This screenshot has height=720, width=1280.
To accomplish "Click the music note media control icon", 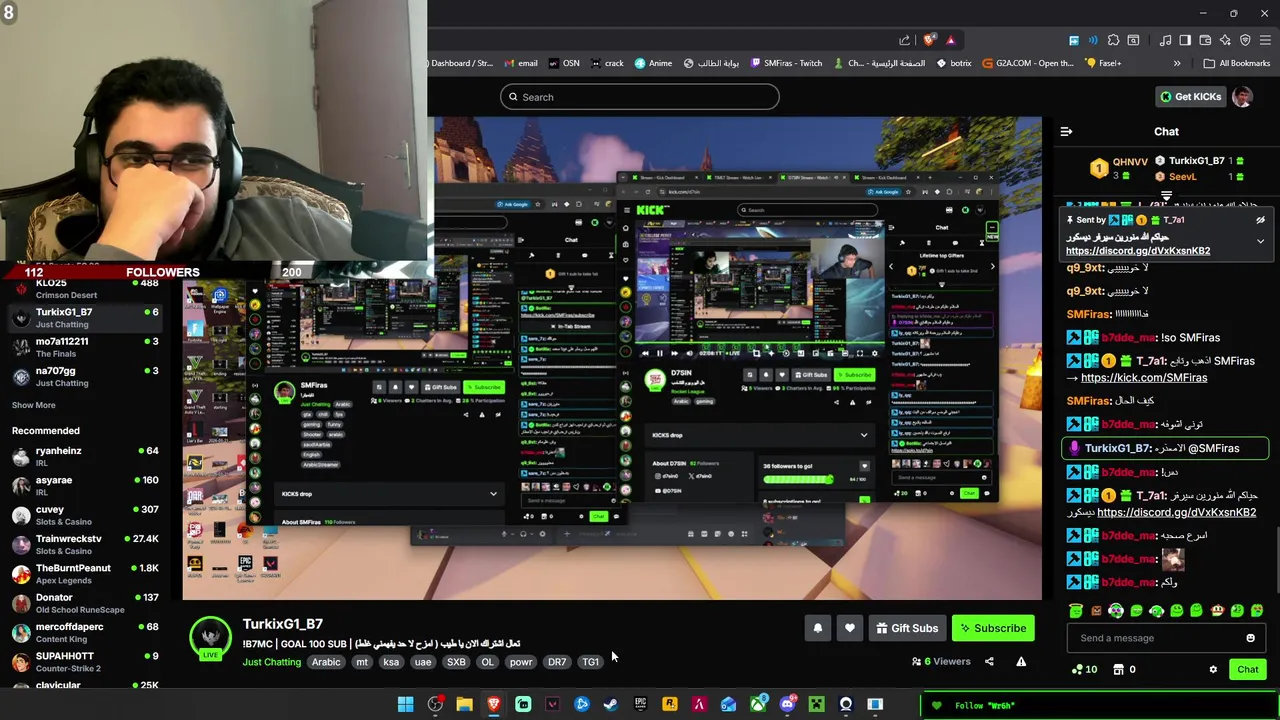I will pos(1166,40).
